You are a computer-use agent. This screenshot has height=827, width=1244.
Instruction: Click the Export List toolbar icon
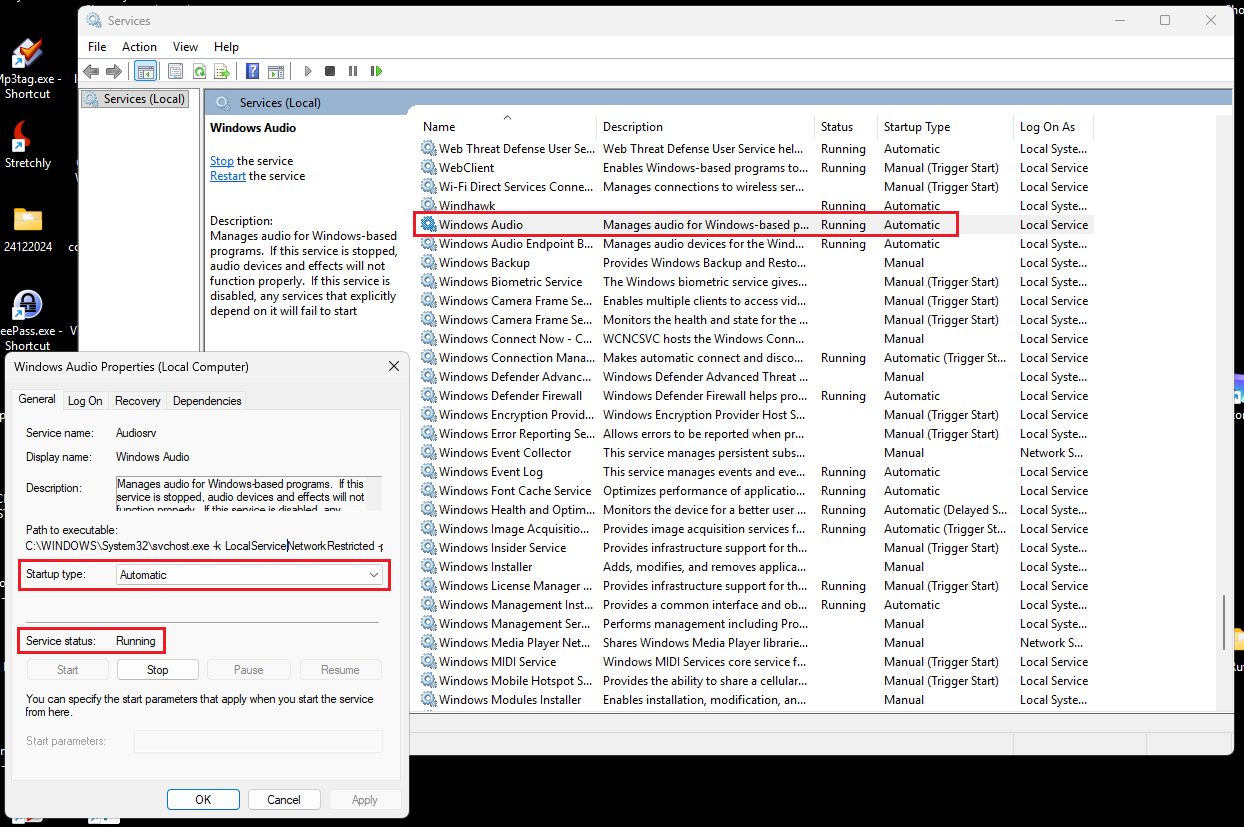point(222,71)
